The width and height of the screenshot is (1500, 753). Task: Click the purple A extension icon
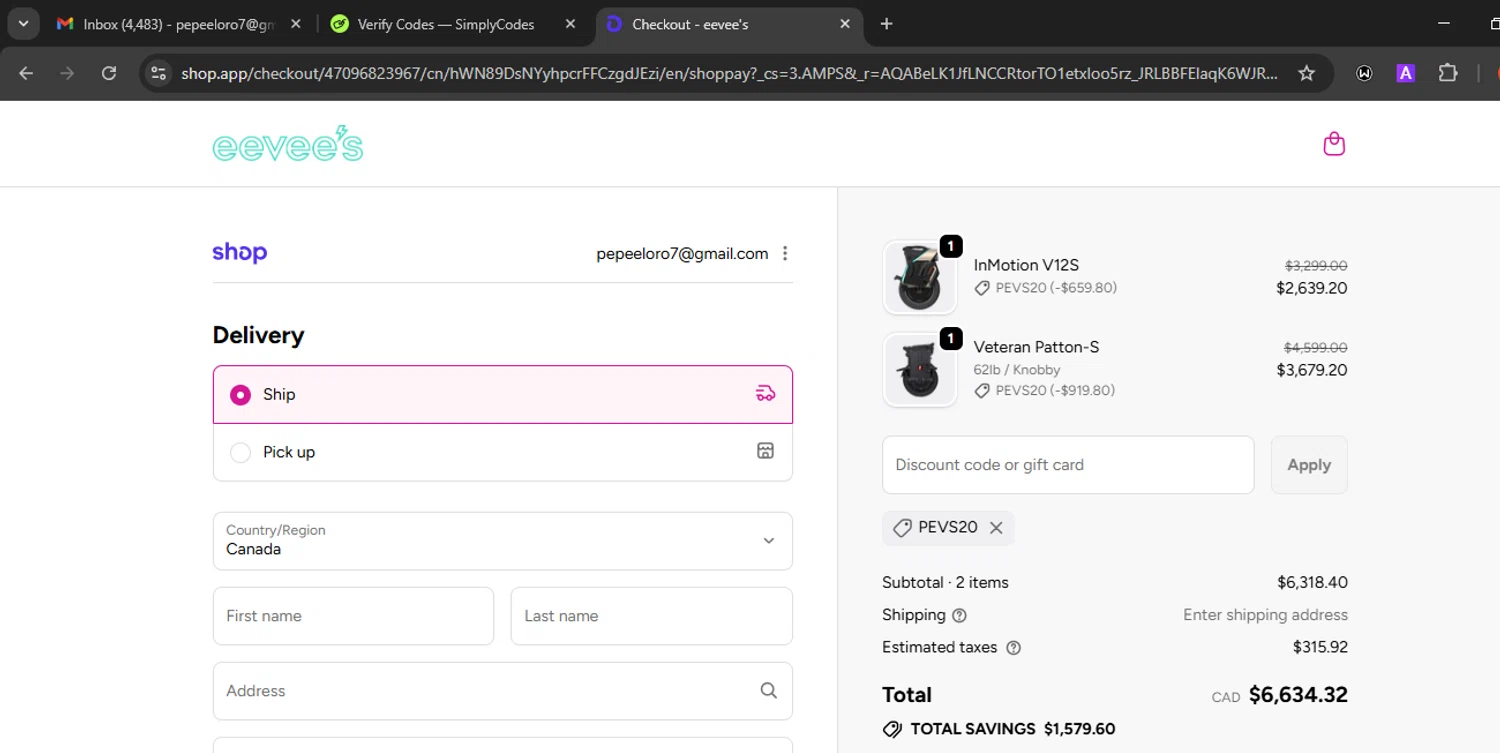tap(1405, 73)
